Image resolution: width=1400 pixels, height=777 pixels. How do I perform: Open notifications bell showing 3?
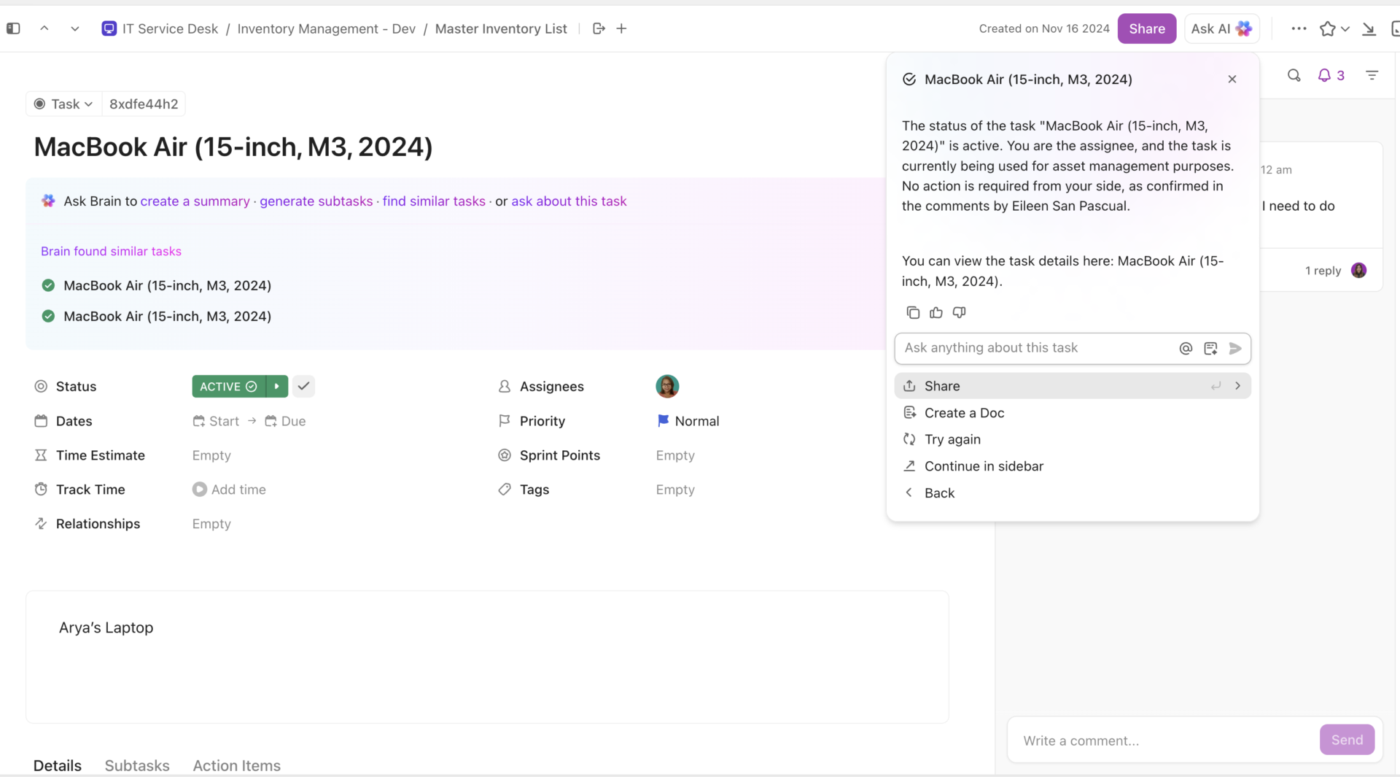(x=1331, y=75)
